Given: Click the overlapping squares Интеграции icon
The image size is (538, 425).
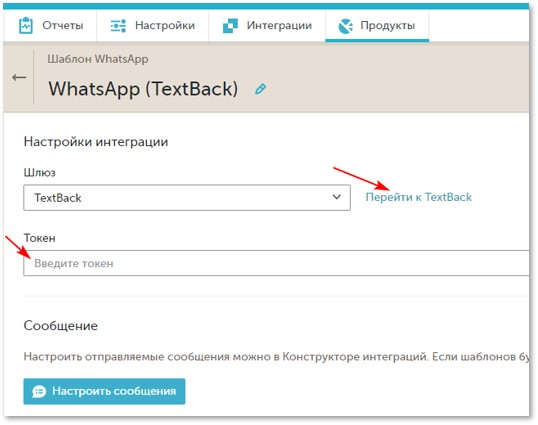Looking at the screenshot, I should pyautogui.click(x=230, y=26).
